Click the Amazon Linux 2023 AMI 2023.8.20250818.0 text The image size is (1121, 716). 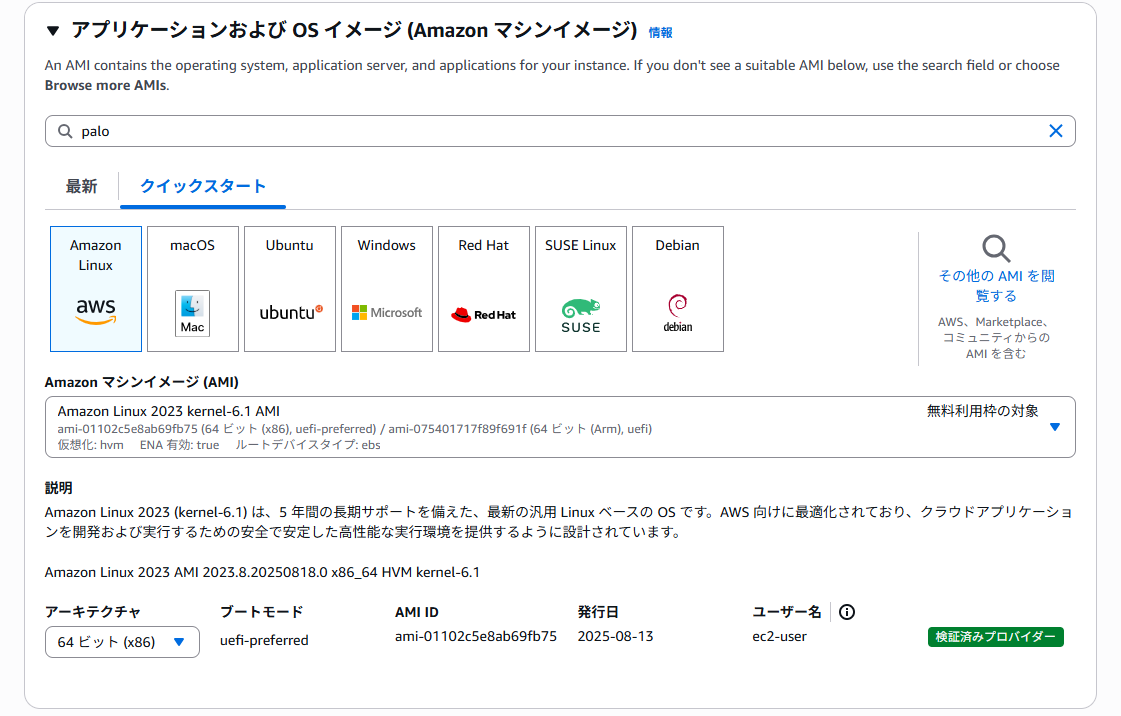point(262,572)
